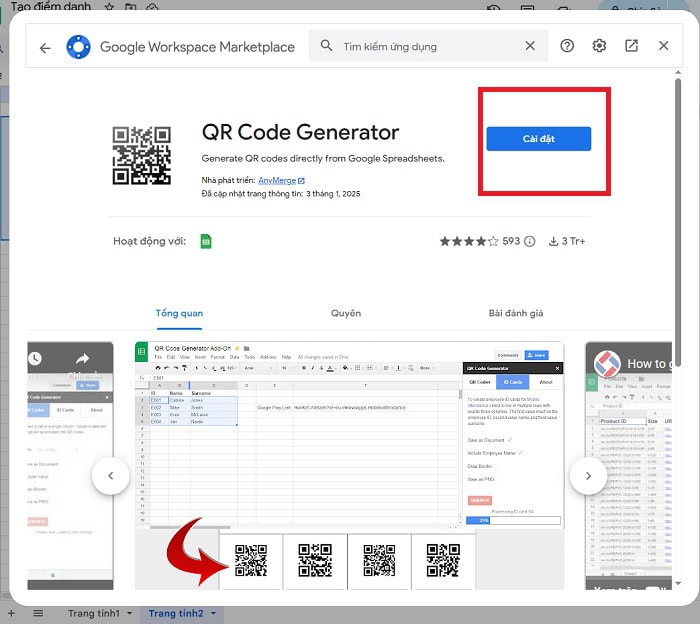Screen dimensions: 700x624
Task: Show next screenshot with right chevron
Action: tap(588, 476)
